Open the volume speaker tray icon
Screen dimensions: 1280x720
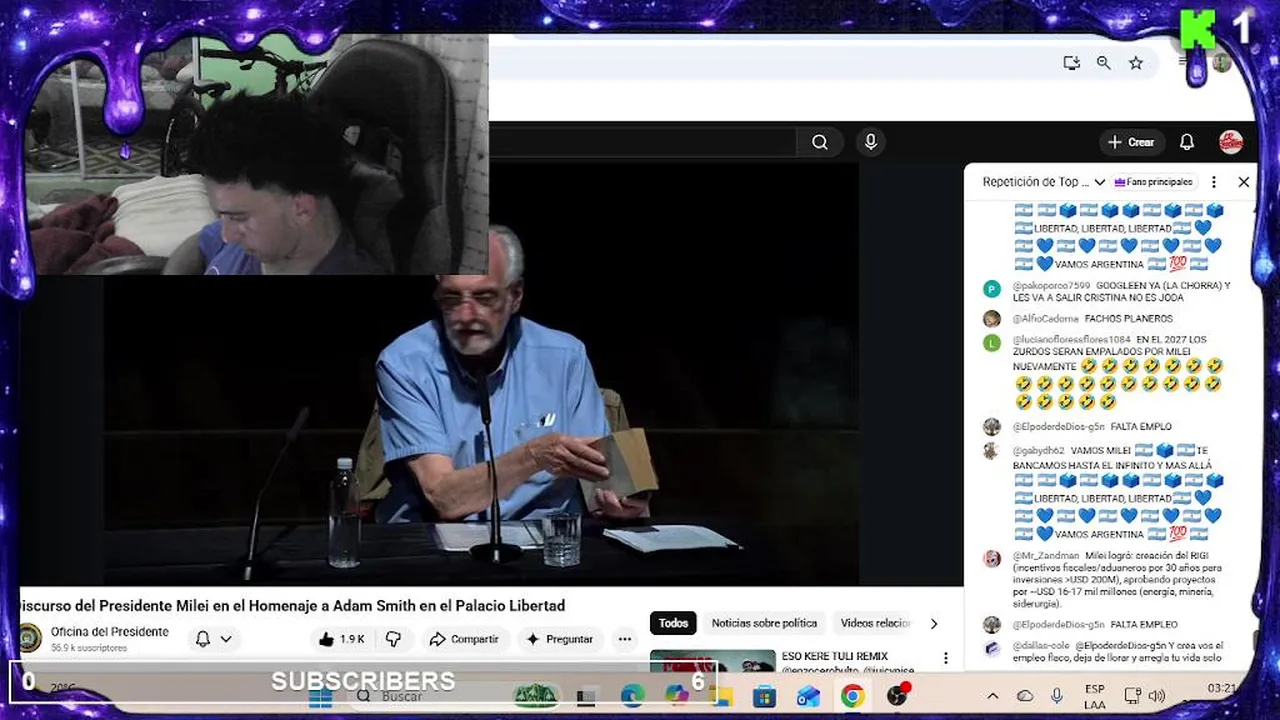tap(1157, 696)
